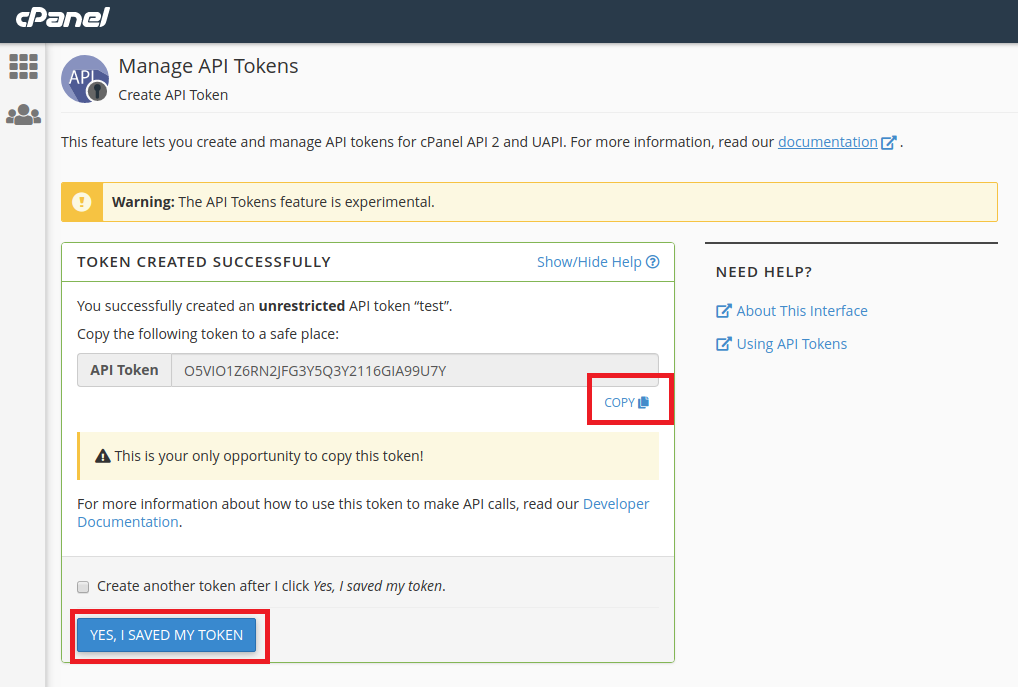Click the external link icon before Using API Tokens
Image resolution: width=1018 pixels, height=687 pixels.
723,343
